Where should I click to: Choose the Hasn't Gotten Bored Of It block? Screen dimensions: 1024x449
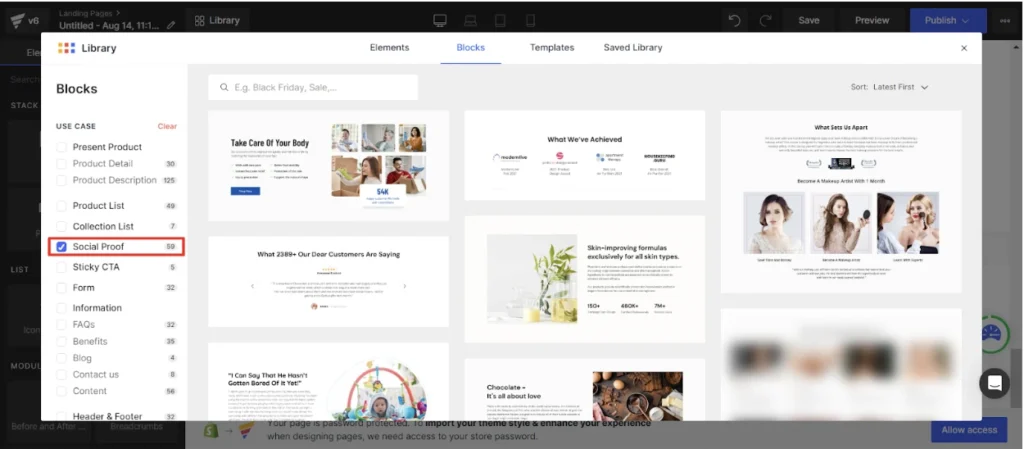click(328, 382)
